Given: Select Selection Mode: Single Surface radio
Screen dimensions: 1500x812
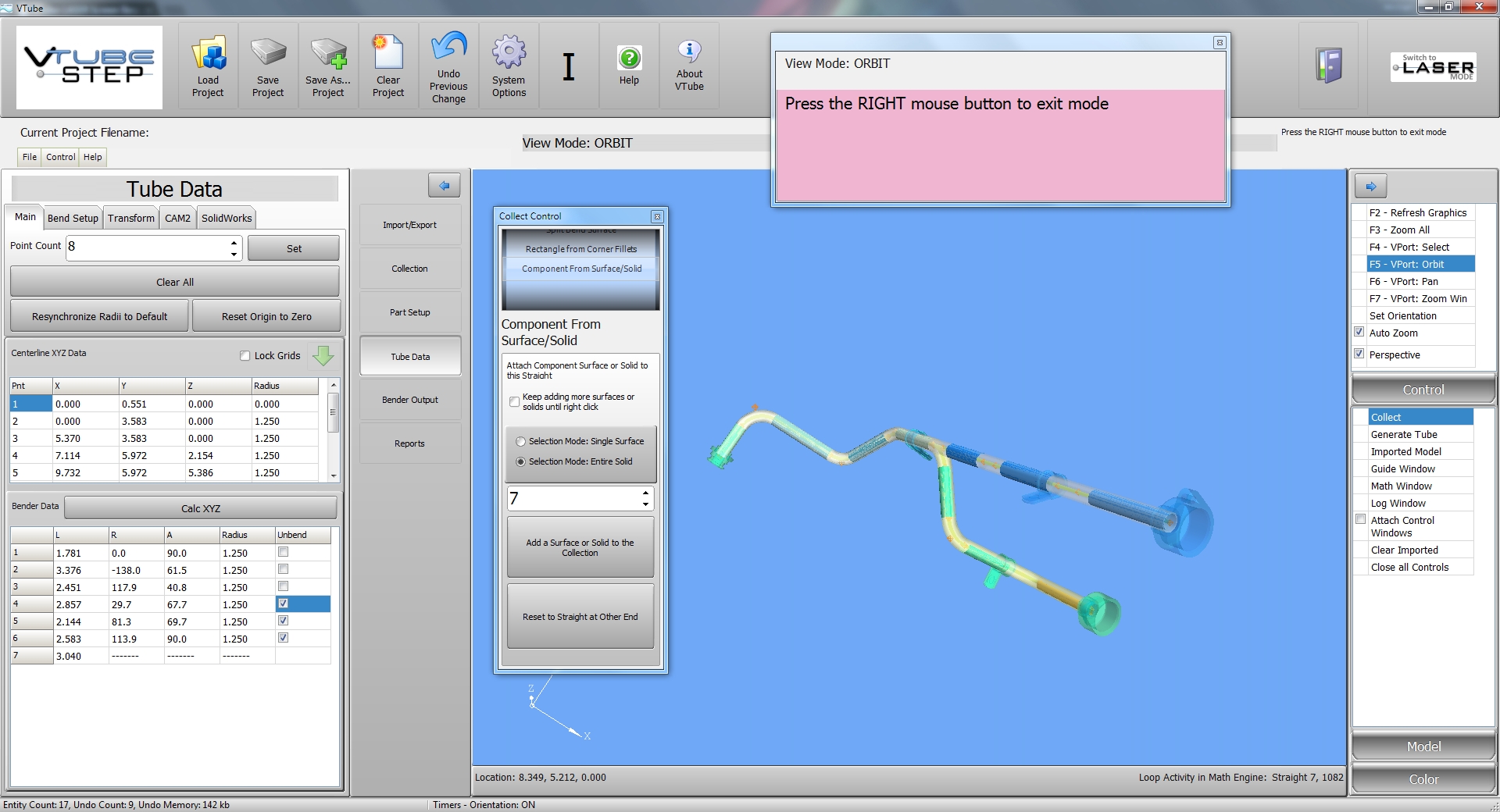Looking at the screenshot, I should pos(521,442).
